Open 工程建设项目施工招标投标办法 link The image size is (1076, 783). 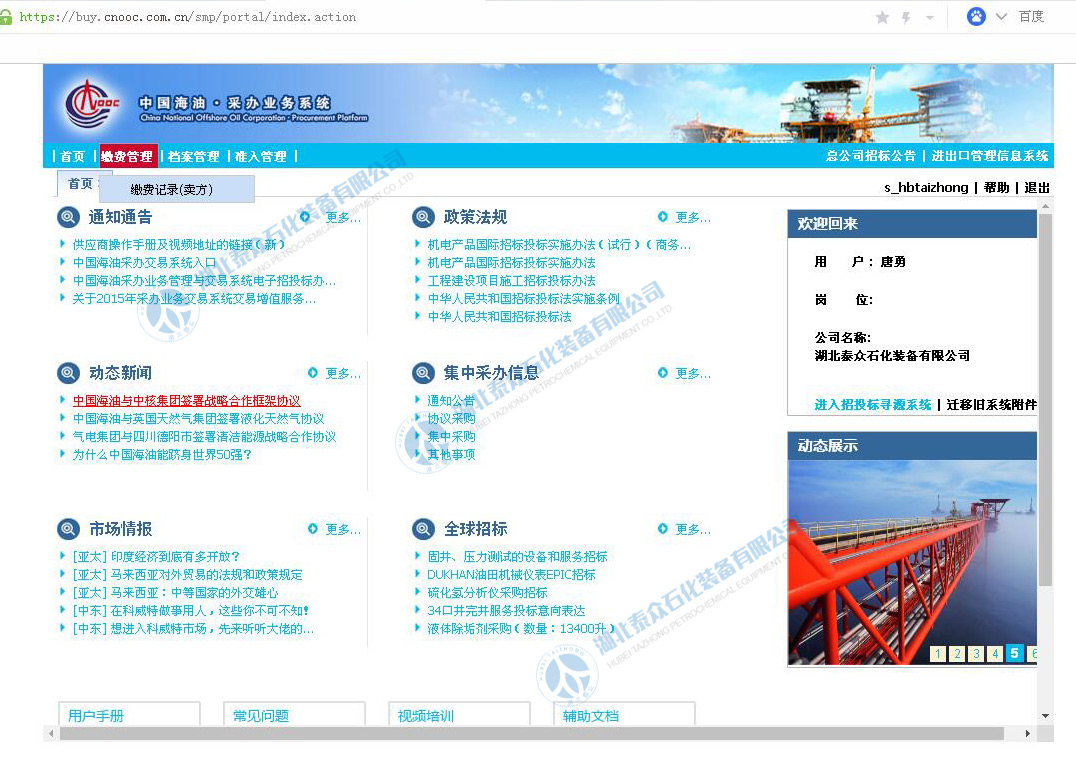point(511,281)
